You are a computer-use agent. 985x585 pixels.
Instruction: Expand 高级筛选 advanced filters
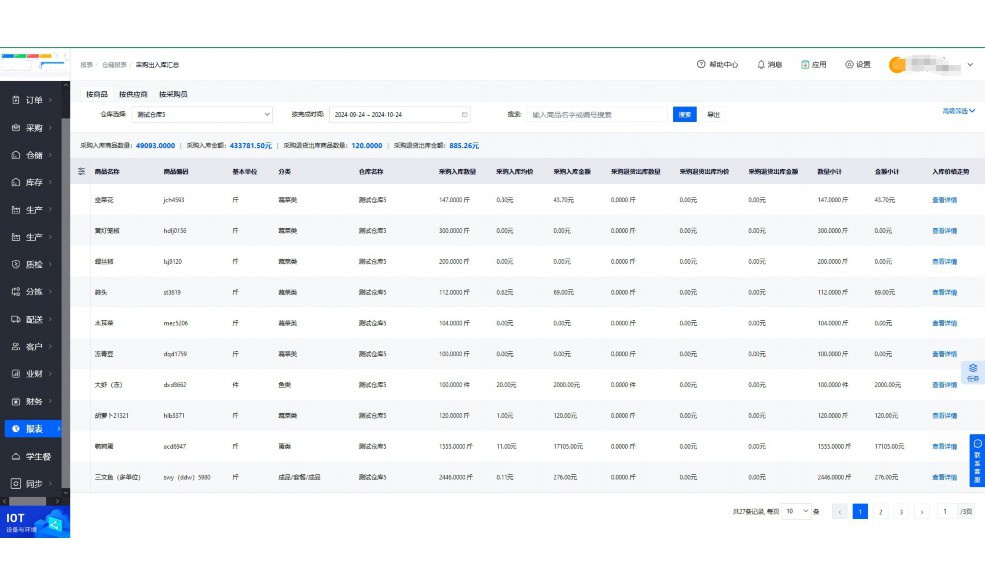958,111
